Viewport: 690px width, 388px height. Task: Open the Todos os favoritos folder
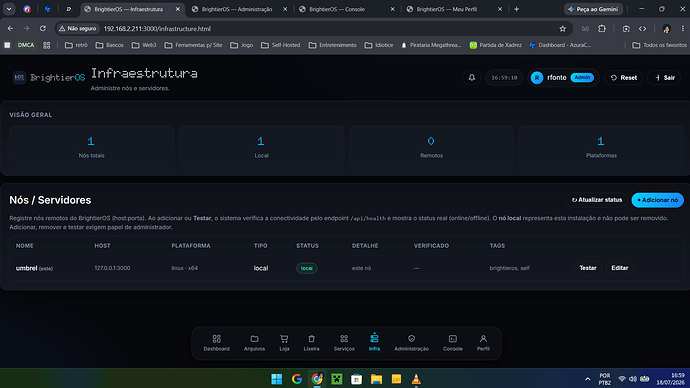point(659,45)
